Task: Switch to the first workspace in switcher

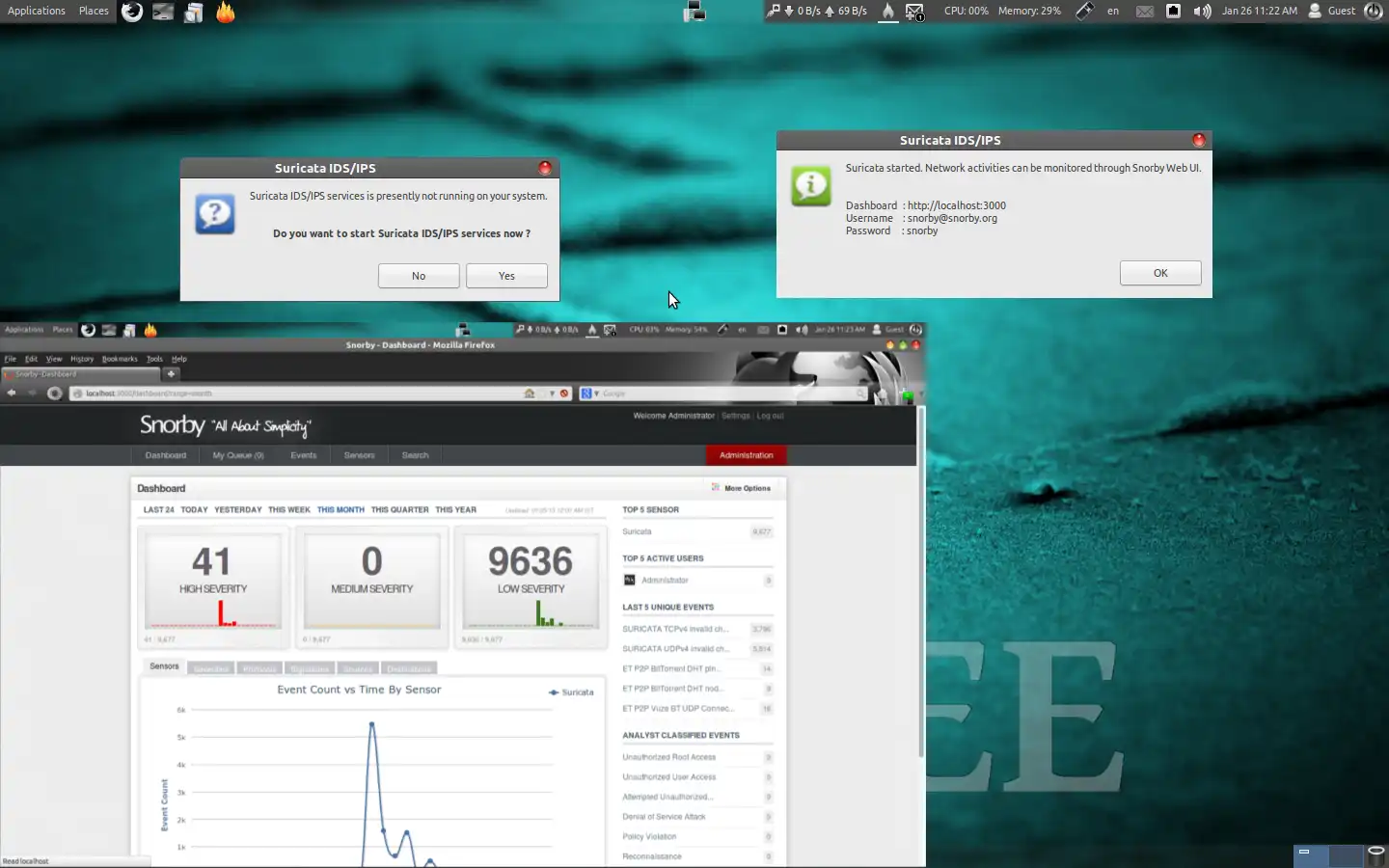Action: pyautogui.click(x=1311, y=855)
